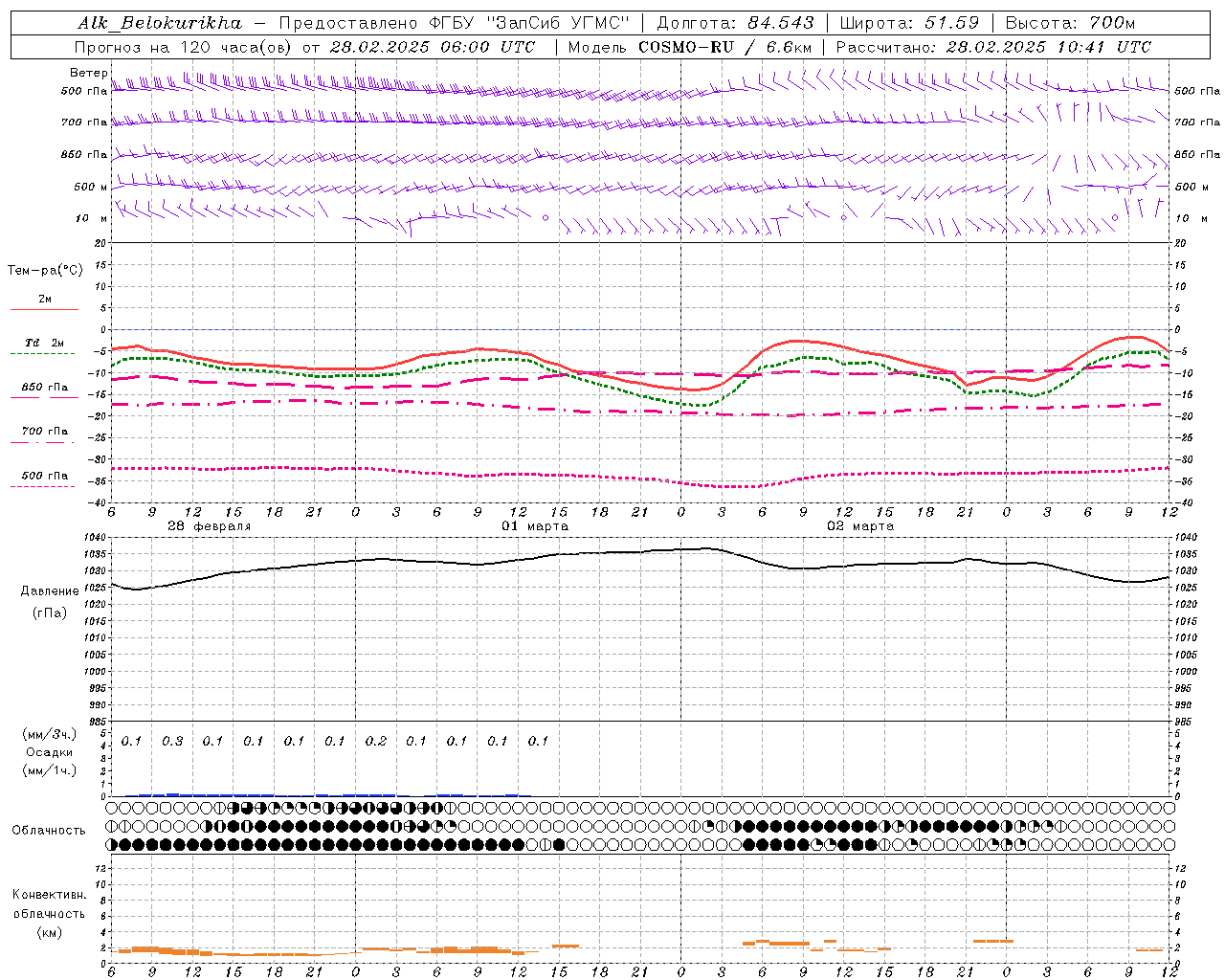Click the 10 м wind level label on left
Image resolution: width=1225 pixels, height=980 pixels.
[x=91, y=219]
